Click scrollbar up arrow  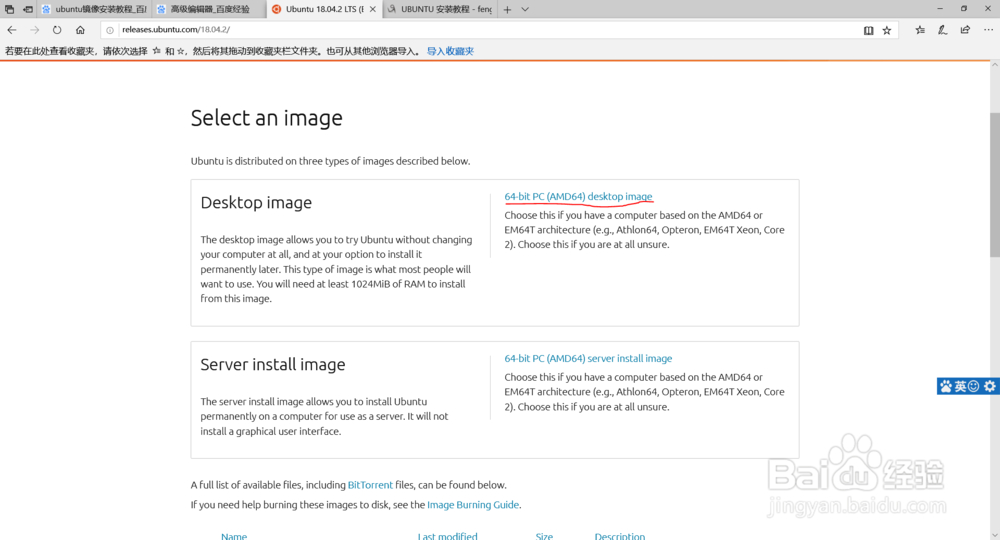click(x=994, y=66)
